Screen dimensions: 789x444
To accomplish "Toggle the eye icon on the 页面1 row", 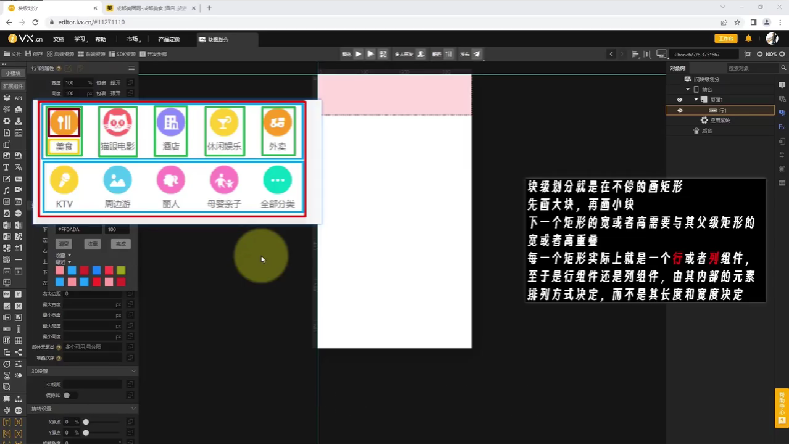I will coord(679,100).
